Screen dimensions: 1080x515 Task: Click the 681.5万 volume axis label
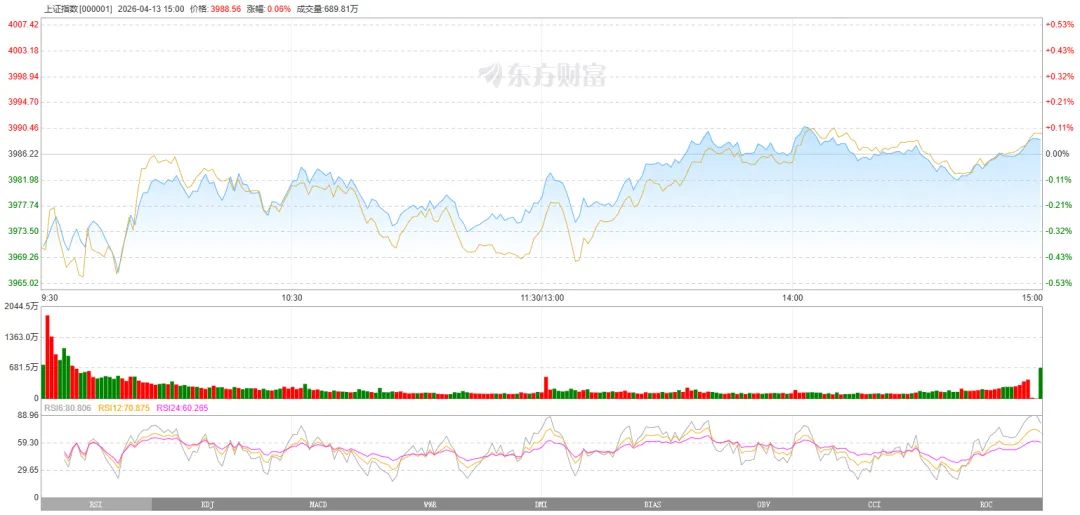(24, 368)
